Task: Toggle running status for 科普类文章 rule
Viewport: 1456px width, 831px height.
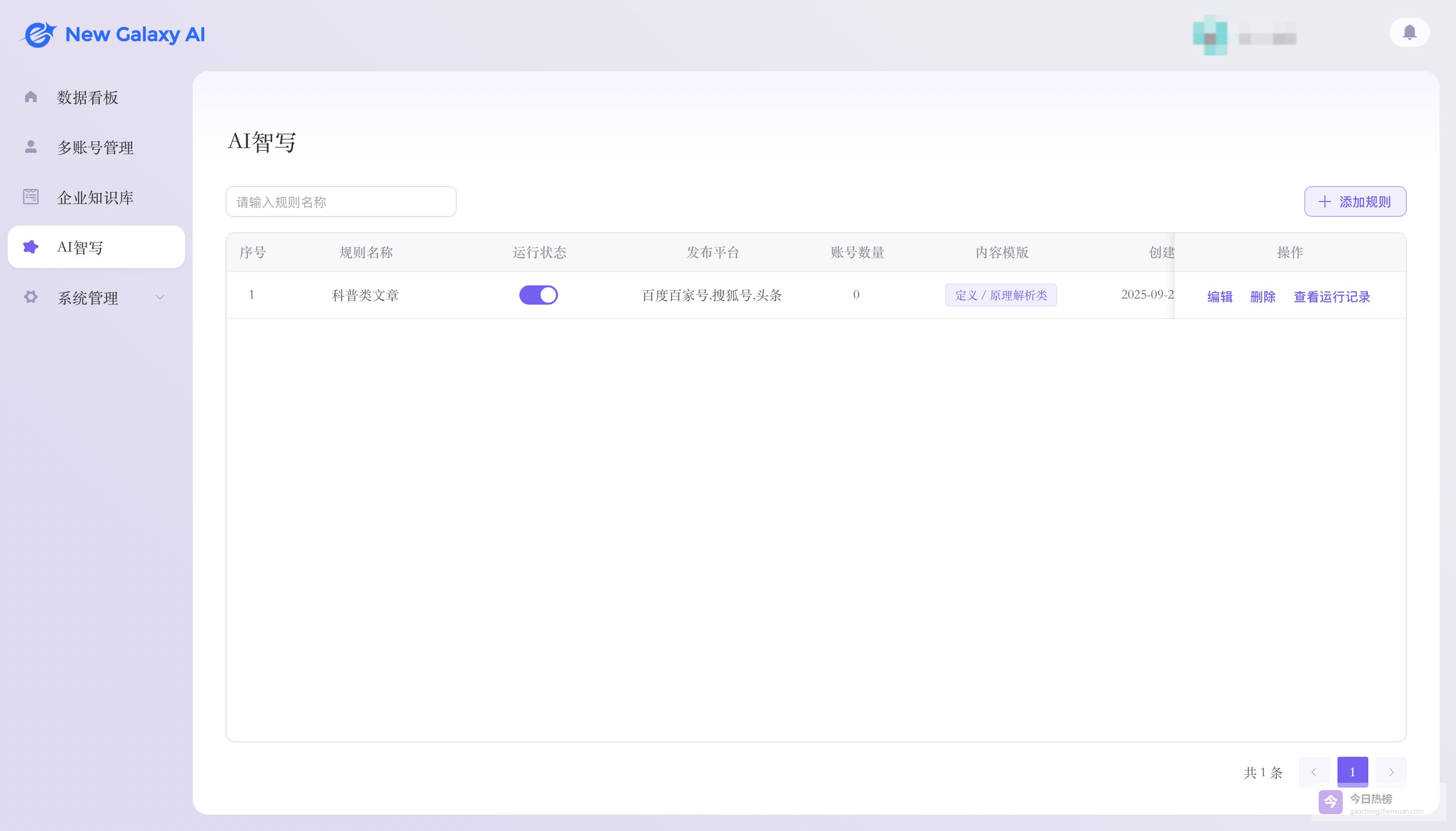Action: click(538, 295)
